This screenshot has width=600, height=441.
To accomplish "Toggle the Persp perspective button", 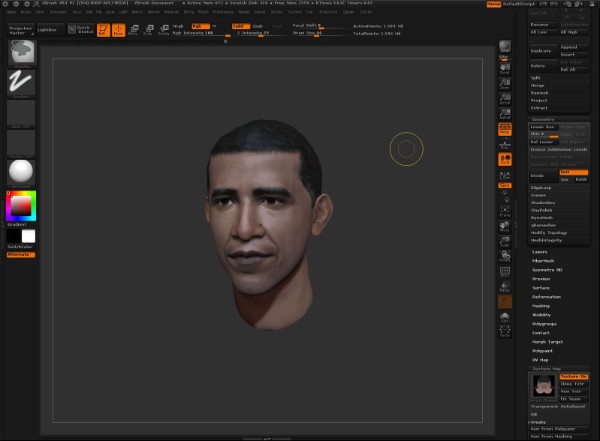I will [505, 129].
